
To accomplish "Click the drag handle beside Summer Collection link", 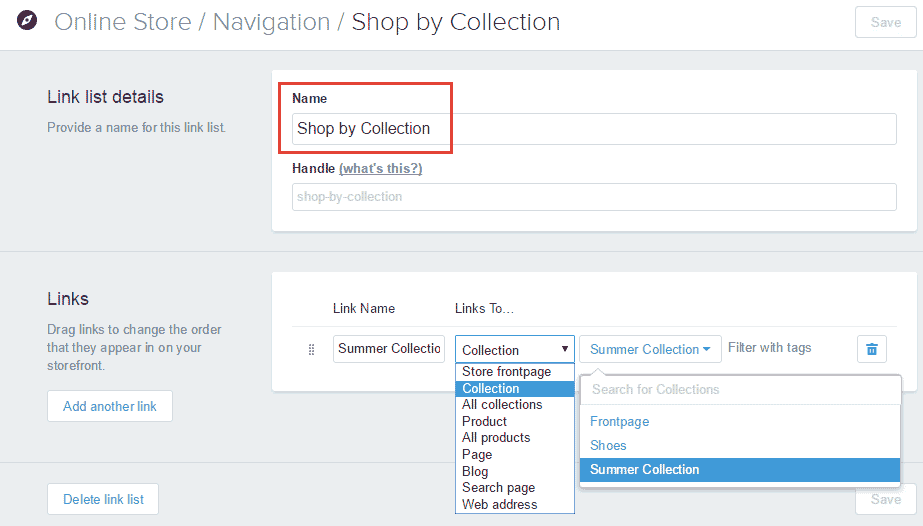I will click(x=311, y=349).
